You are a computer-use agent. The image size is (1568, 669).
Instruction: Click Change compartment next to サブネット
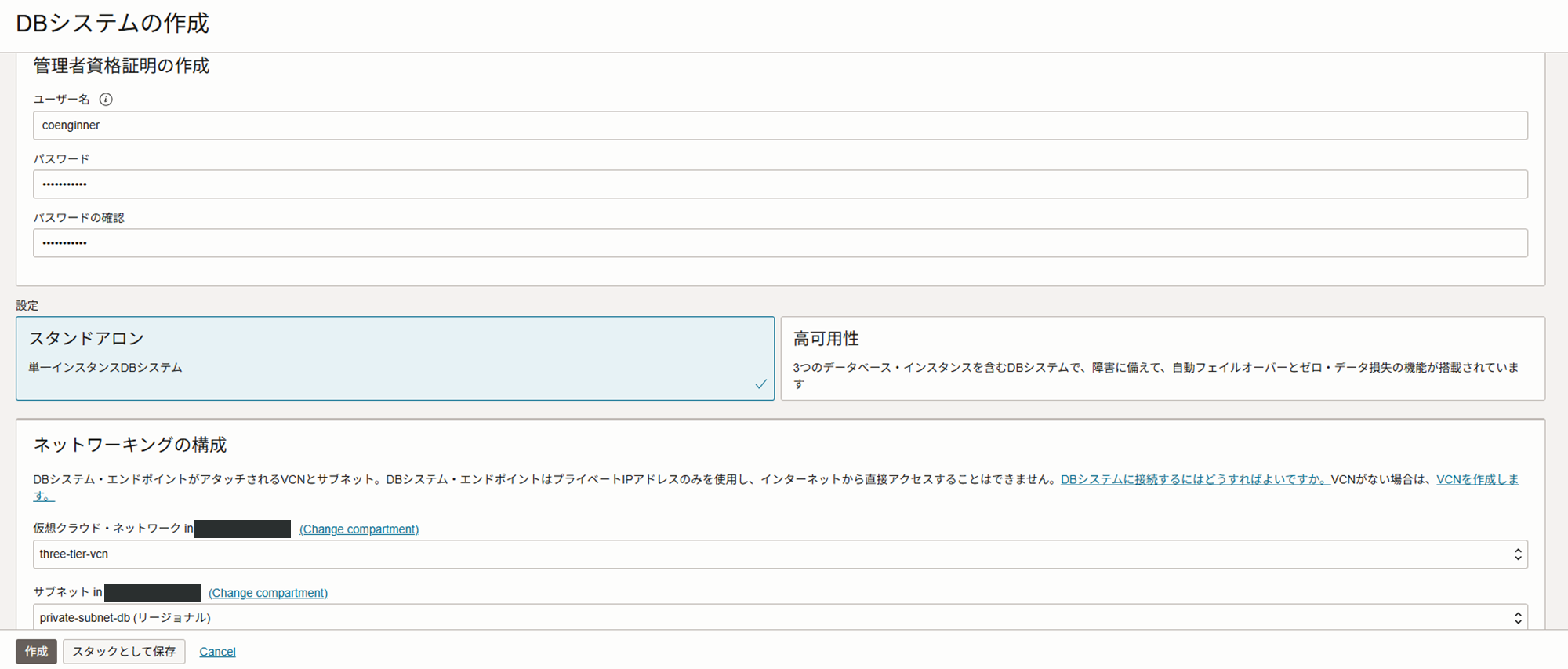coord(268,593)
